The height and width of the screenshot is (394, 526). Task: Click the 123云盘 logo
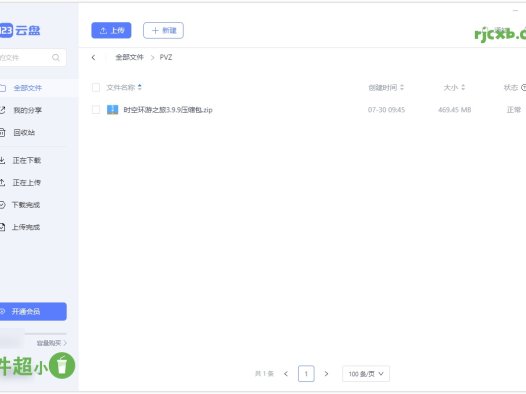tap(20, 31)
